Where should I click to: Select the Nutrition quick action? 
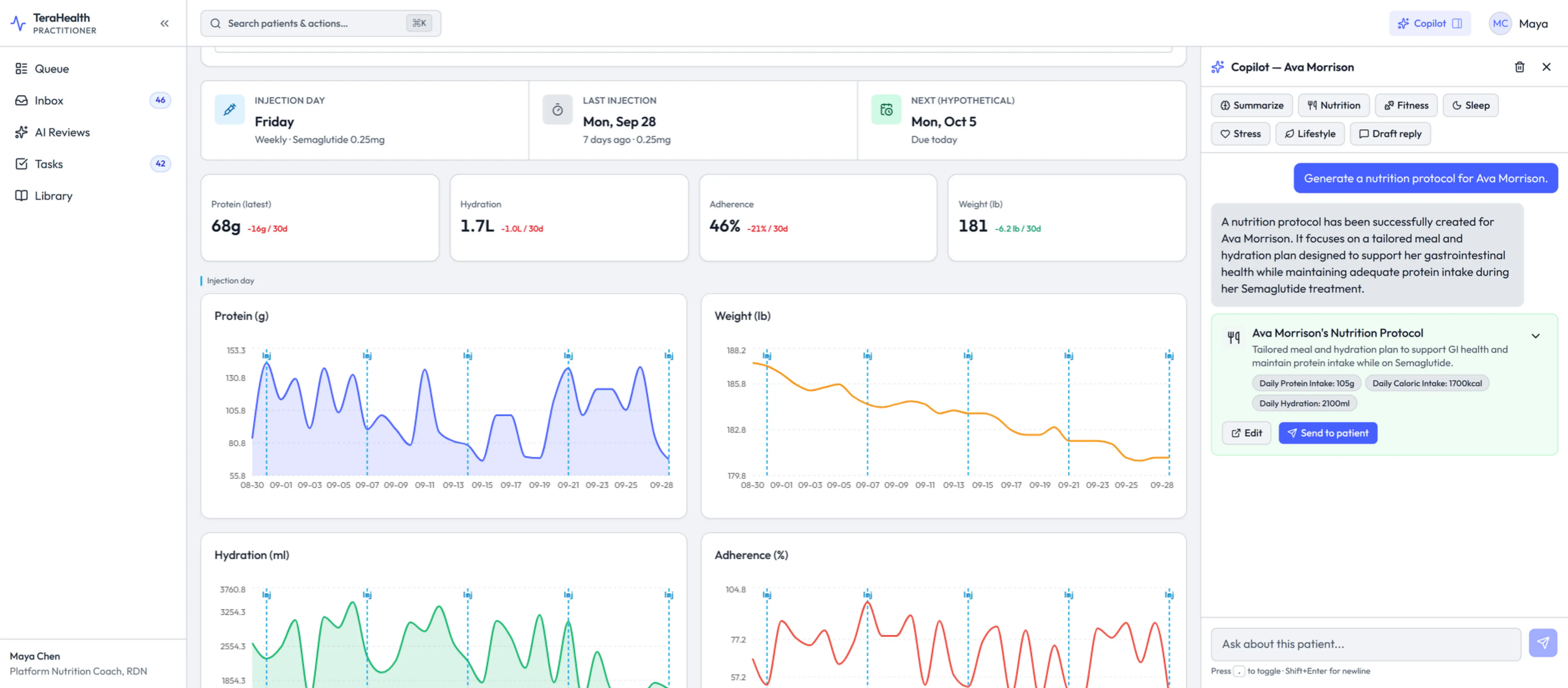coord(1334,105)
